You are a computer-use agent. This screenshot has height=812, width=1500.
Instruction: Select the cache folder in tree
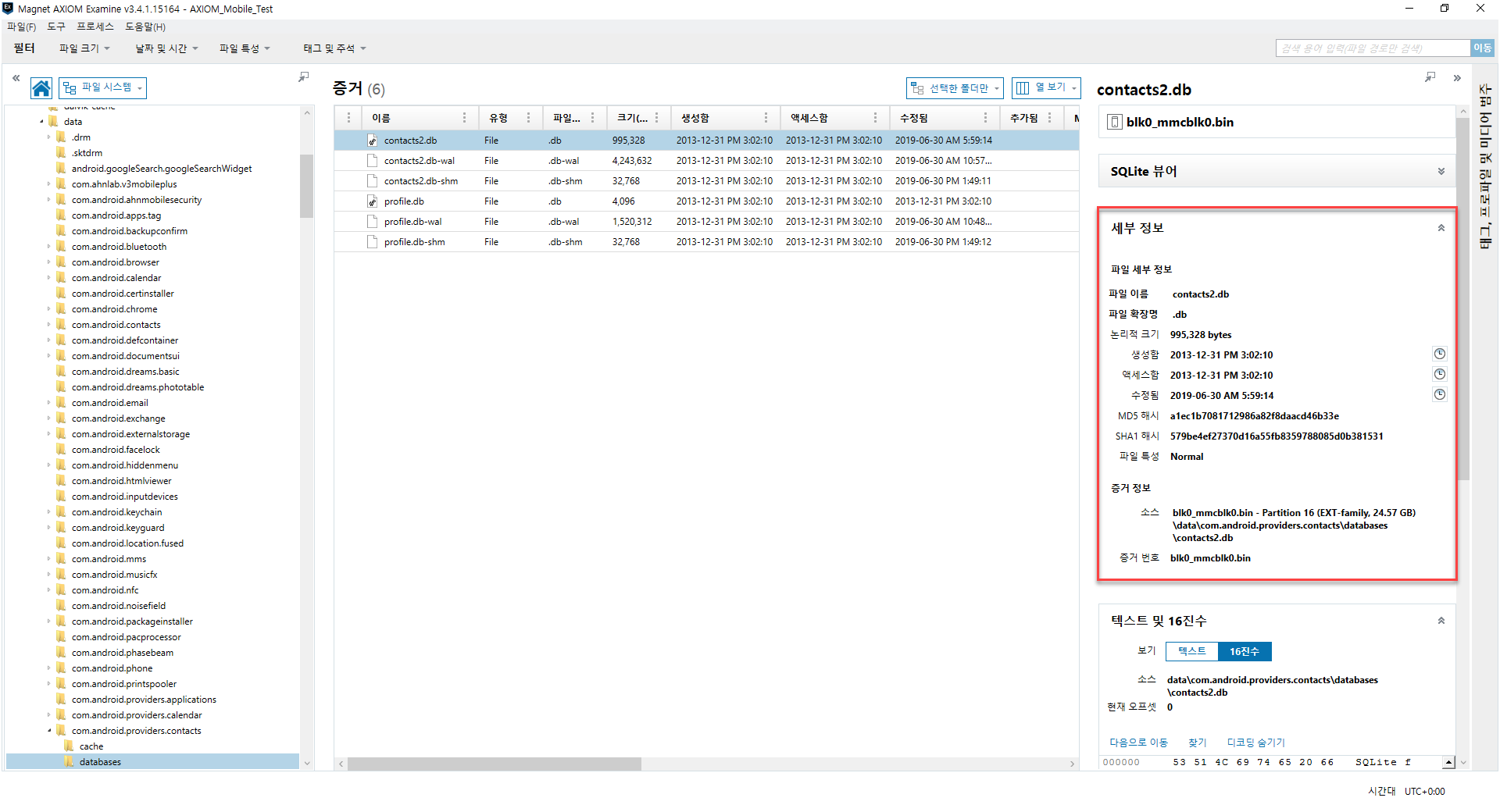coord(91,746)
